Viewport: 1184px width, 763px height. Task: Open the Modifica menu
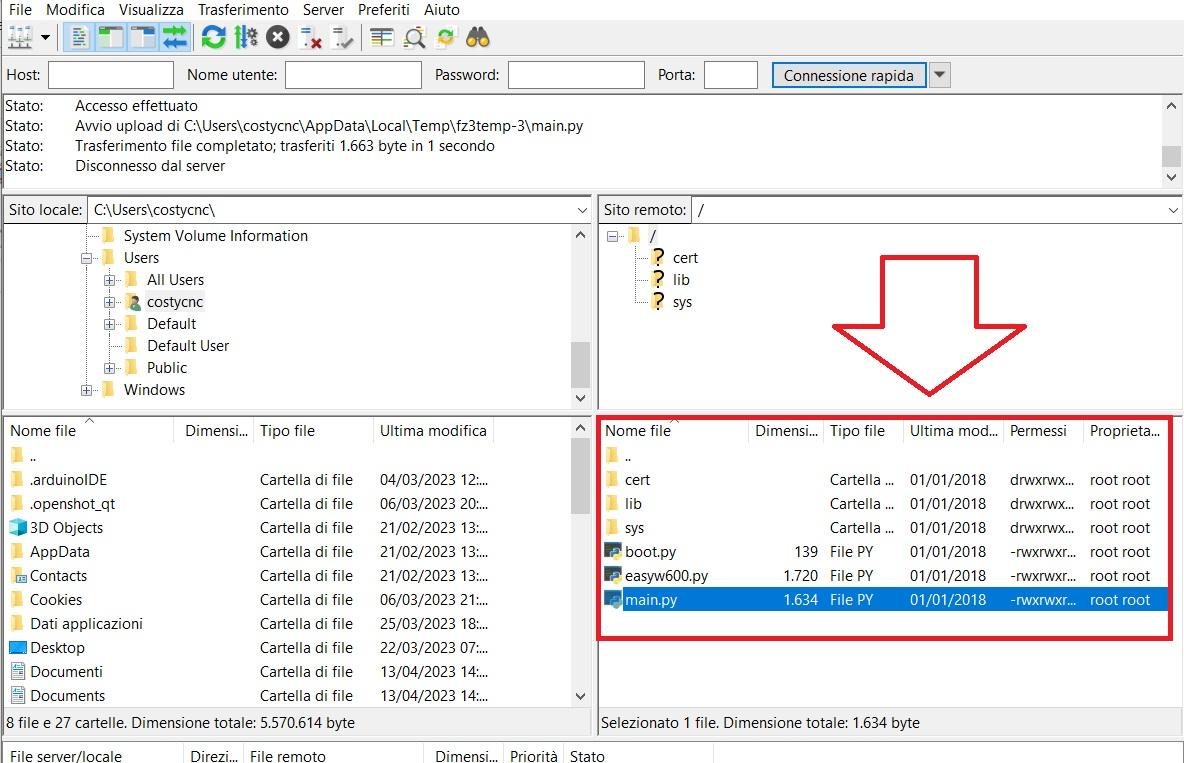click(76, 10)
